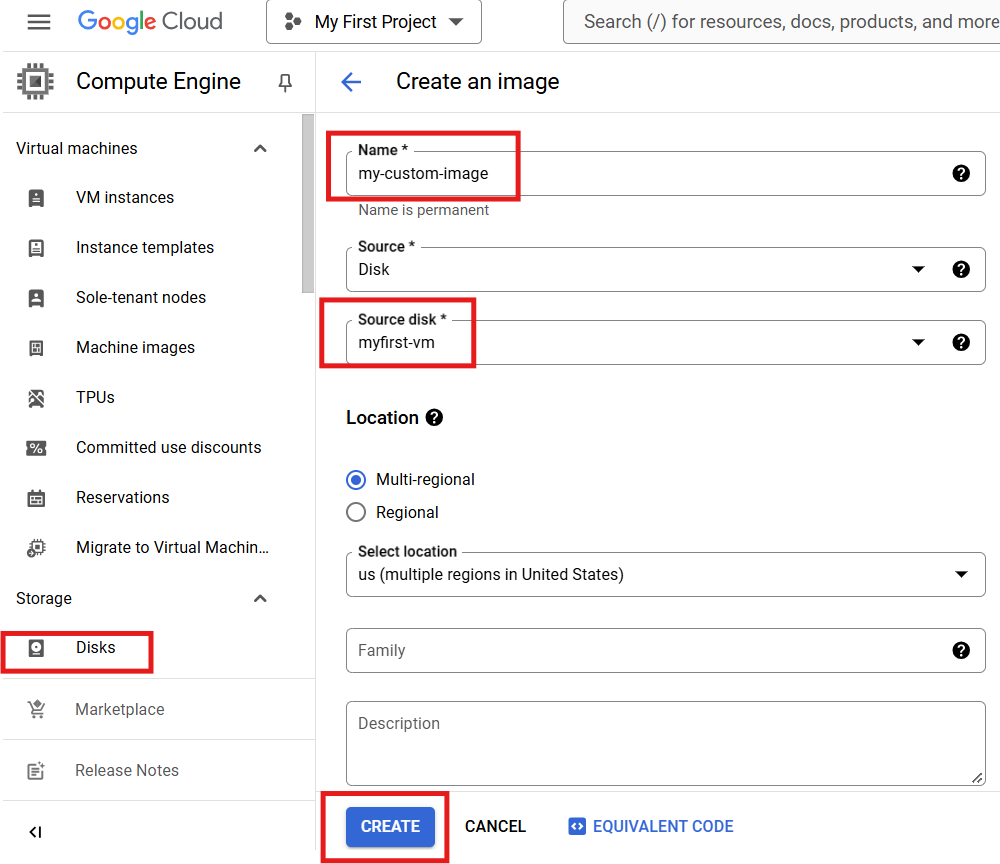Click the help icon for Name field
Image resolution: width=1000 pixels, height=864 pixels.
point(961,173)
